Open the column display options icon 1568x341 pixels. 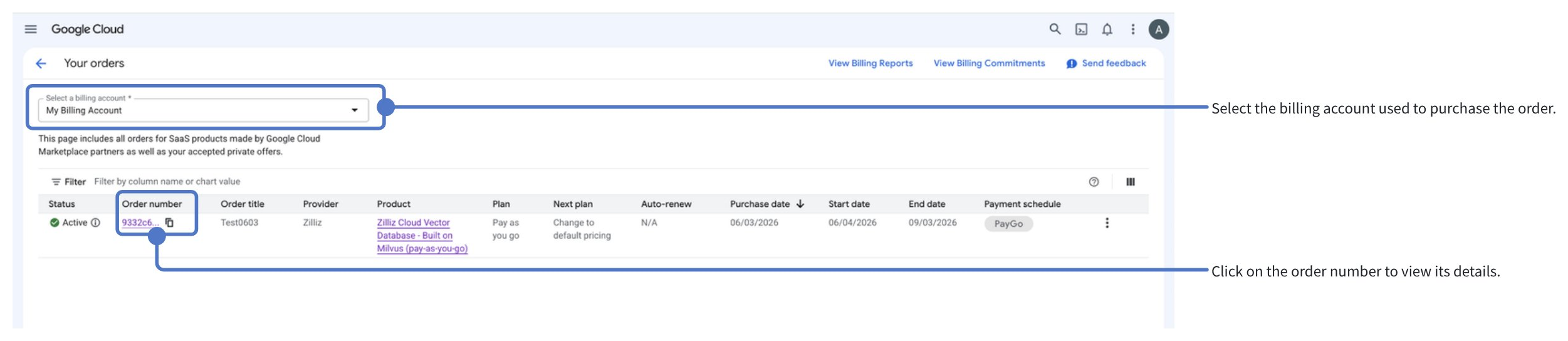pos(1131,182)
